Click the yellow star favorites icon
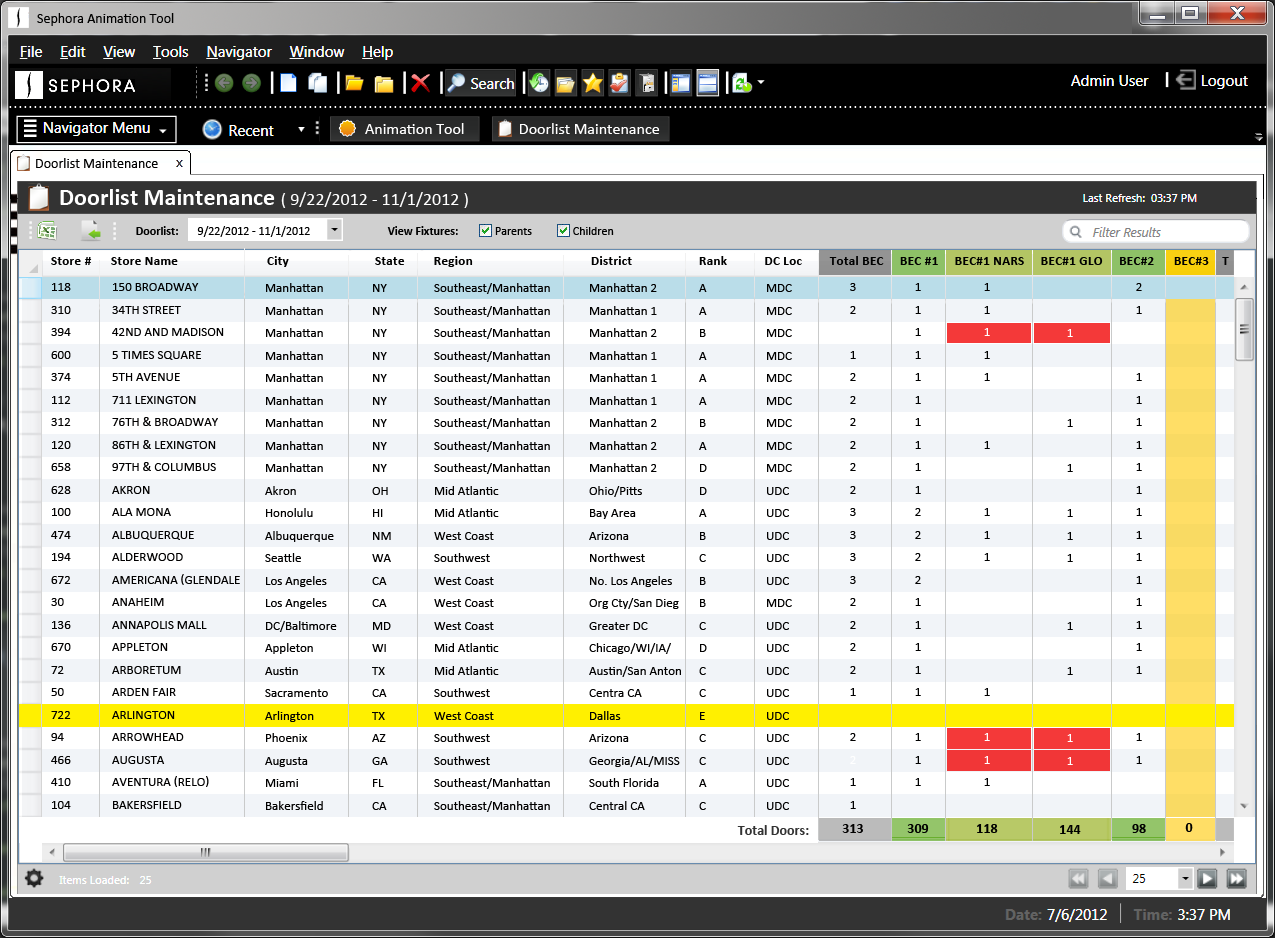This screenshot has width=1275, height=938. click(x=593, y=83)
